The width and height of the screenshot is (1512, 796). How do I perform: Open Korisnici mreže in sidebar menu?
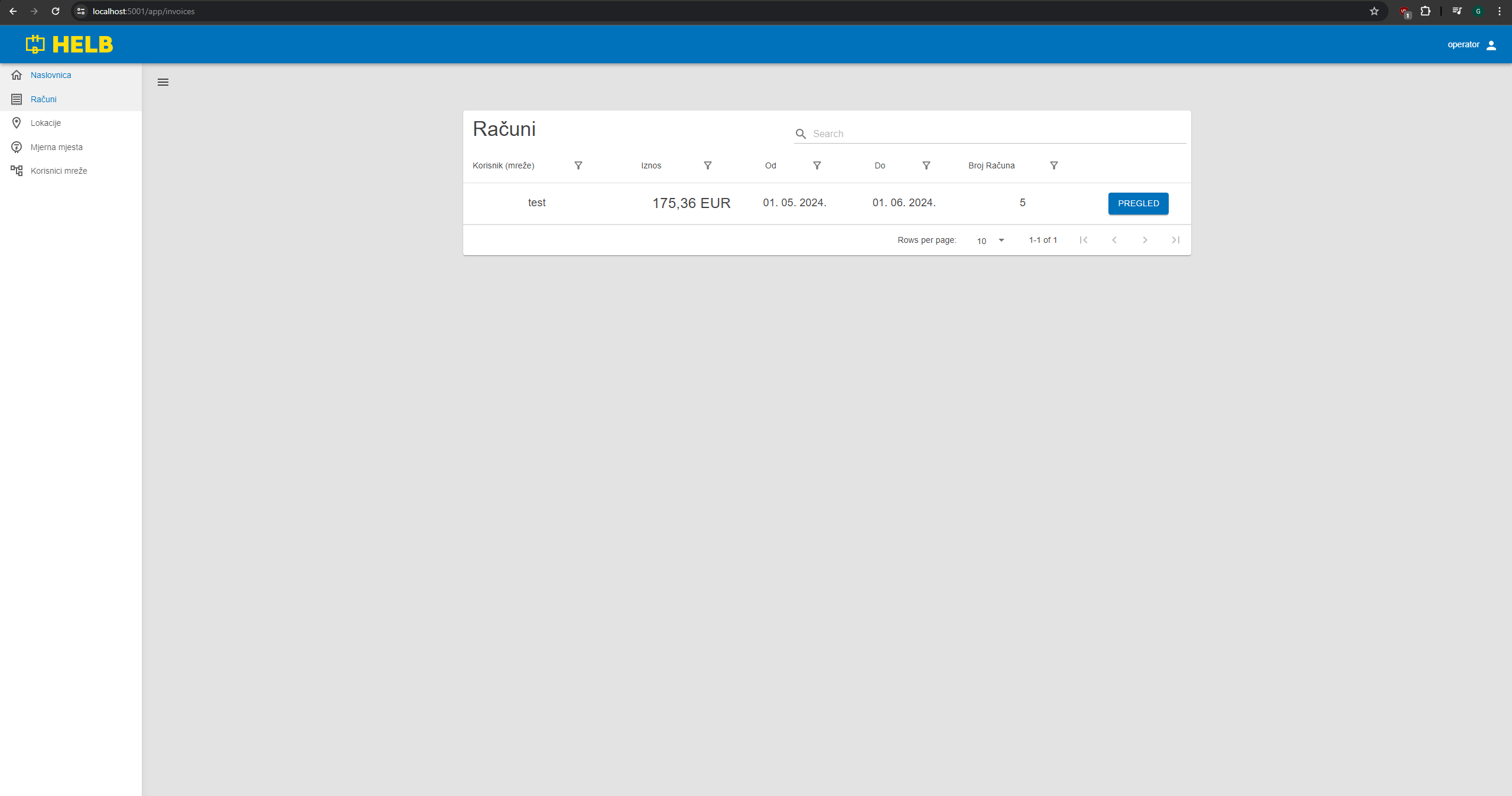click(x=71, y=171)
